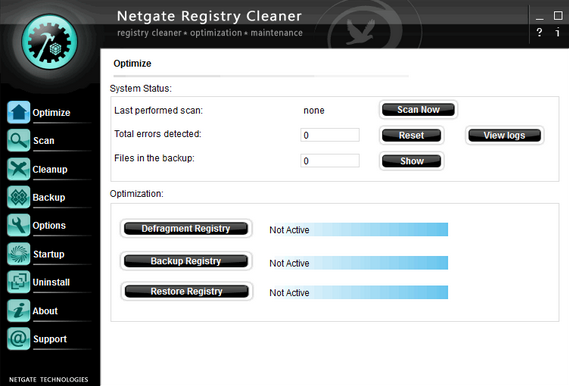Click the Defragment Registry progress bar
This screenshot has width=569, height=386.
(358, 230)
